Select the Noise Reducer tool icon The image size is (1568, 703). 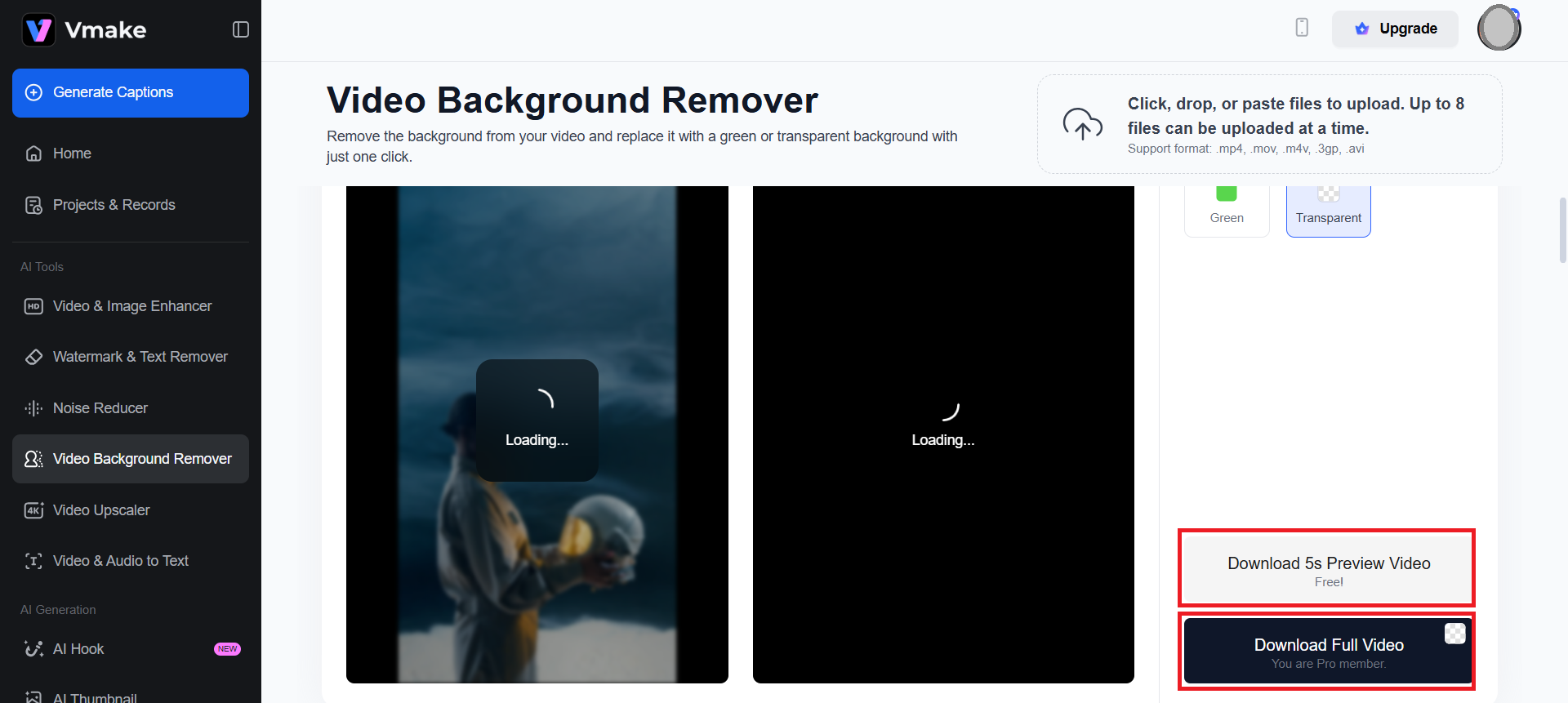[33, 408]
